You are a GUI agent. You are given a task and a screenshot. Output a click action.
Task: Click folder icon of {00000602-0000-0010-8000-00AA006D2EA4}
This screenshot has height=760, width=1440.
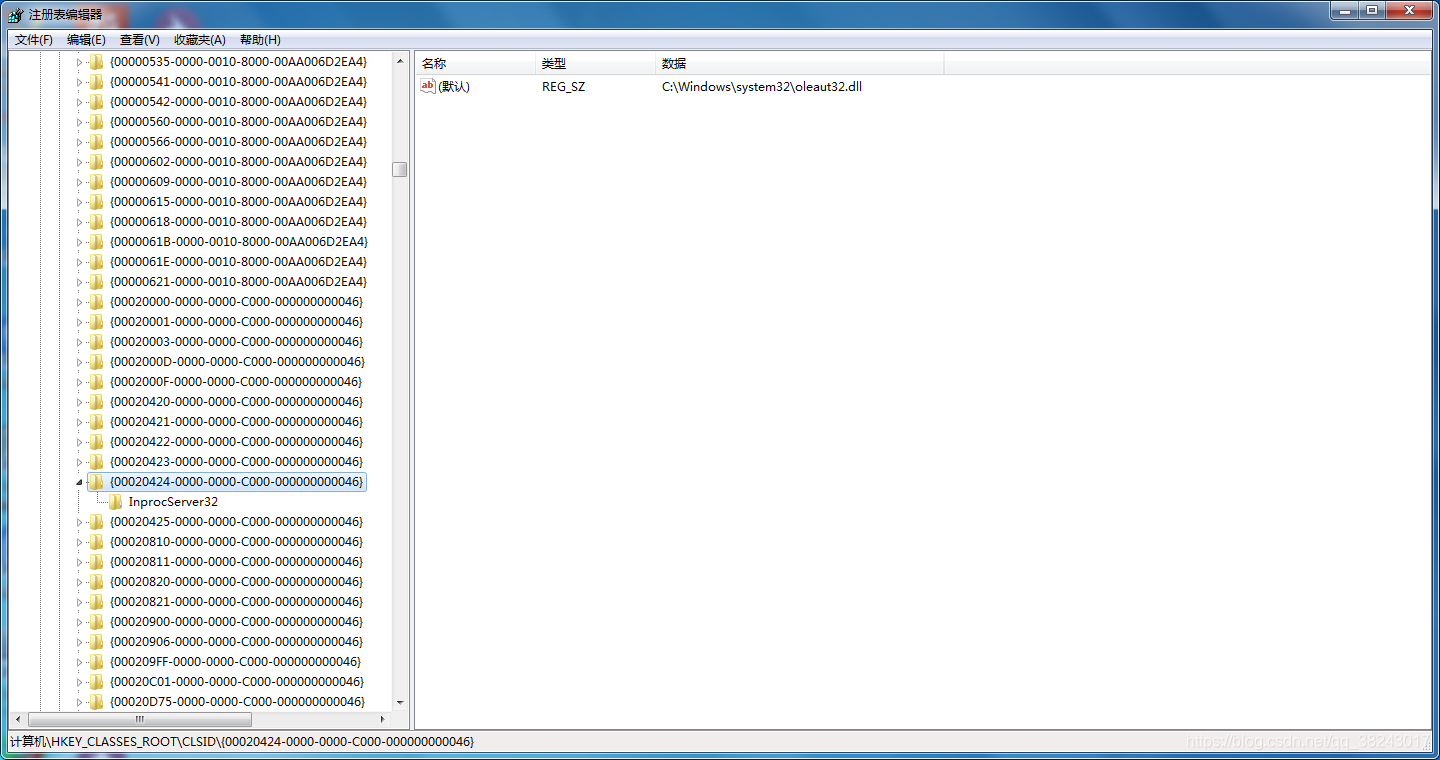pyautogui.click(x=96, y=162)
